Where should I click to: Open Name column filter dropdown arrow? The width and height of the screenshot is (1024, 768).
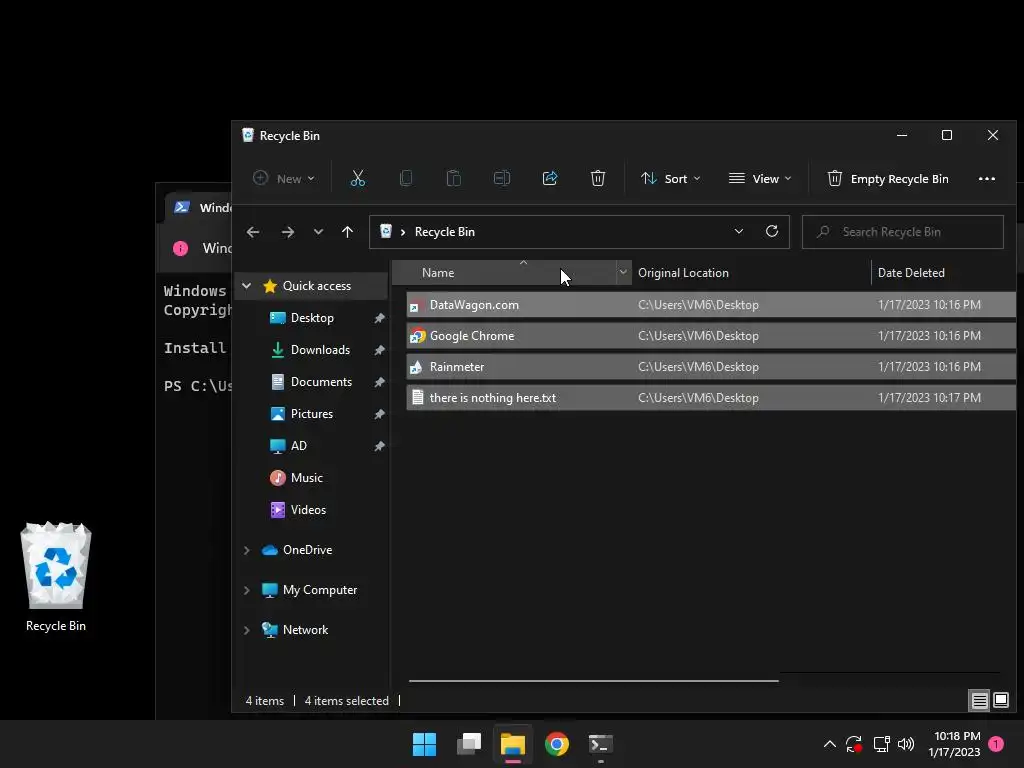pyautogui.click(x=623, y=272)
